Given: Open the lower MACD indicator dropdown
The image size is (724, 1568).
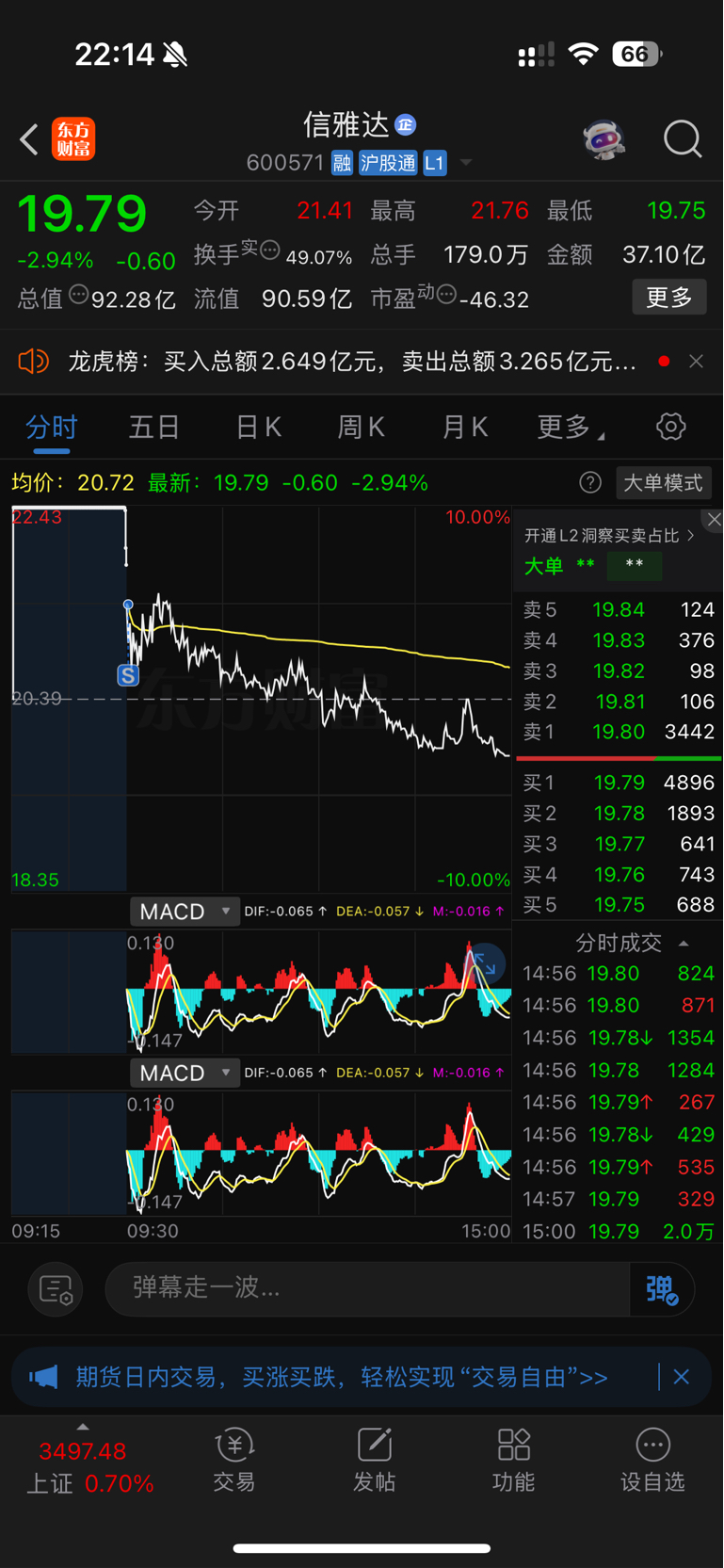Looking at the screenshot, I should (185, 1073).
